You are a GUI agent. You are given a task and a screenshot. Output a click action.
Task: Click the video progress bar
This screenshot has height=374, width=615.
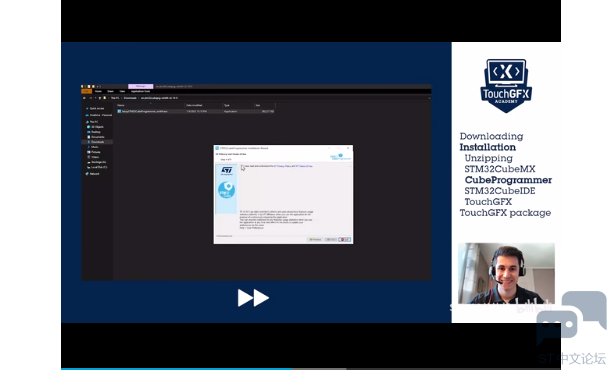pyautogui.click(x=311, y=369)
